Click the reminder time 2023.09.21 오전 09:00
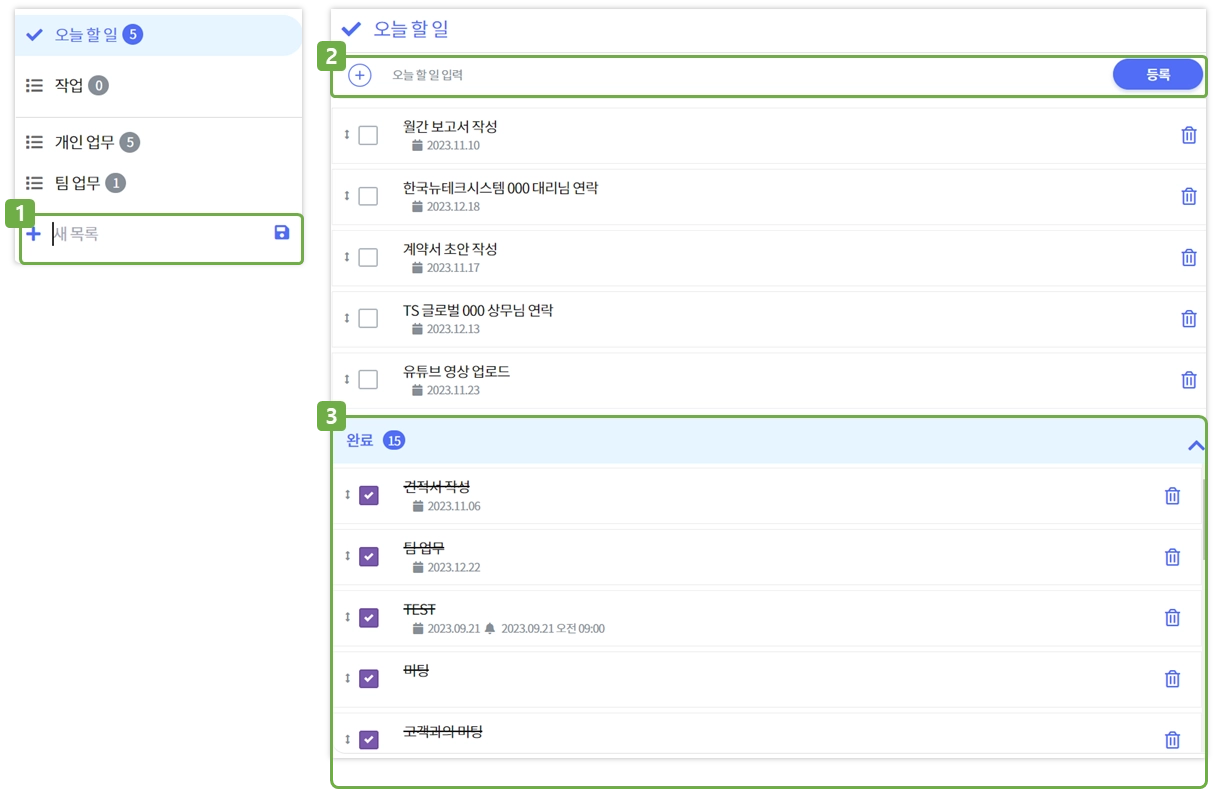Screen dimensions: 1215x789 click(x=553, y=629)
